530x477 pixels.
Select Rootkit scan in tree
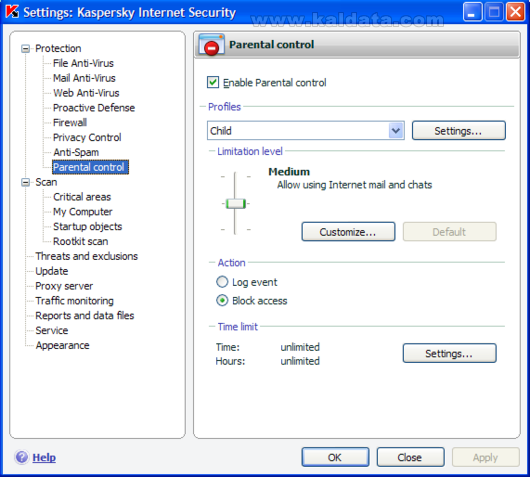tap(81, 241)
